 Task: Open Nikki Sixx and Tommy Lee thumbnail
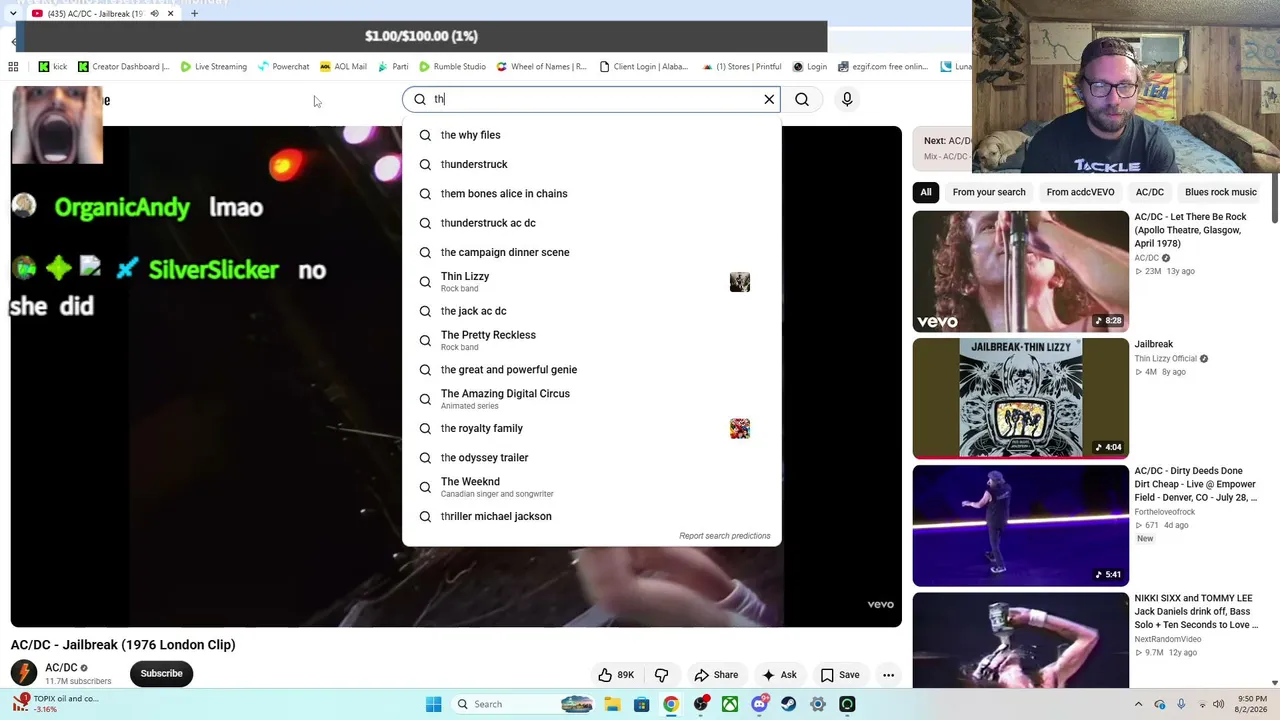click(x=1020, y=640)
